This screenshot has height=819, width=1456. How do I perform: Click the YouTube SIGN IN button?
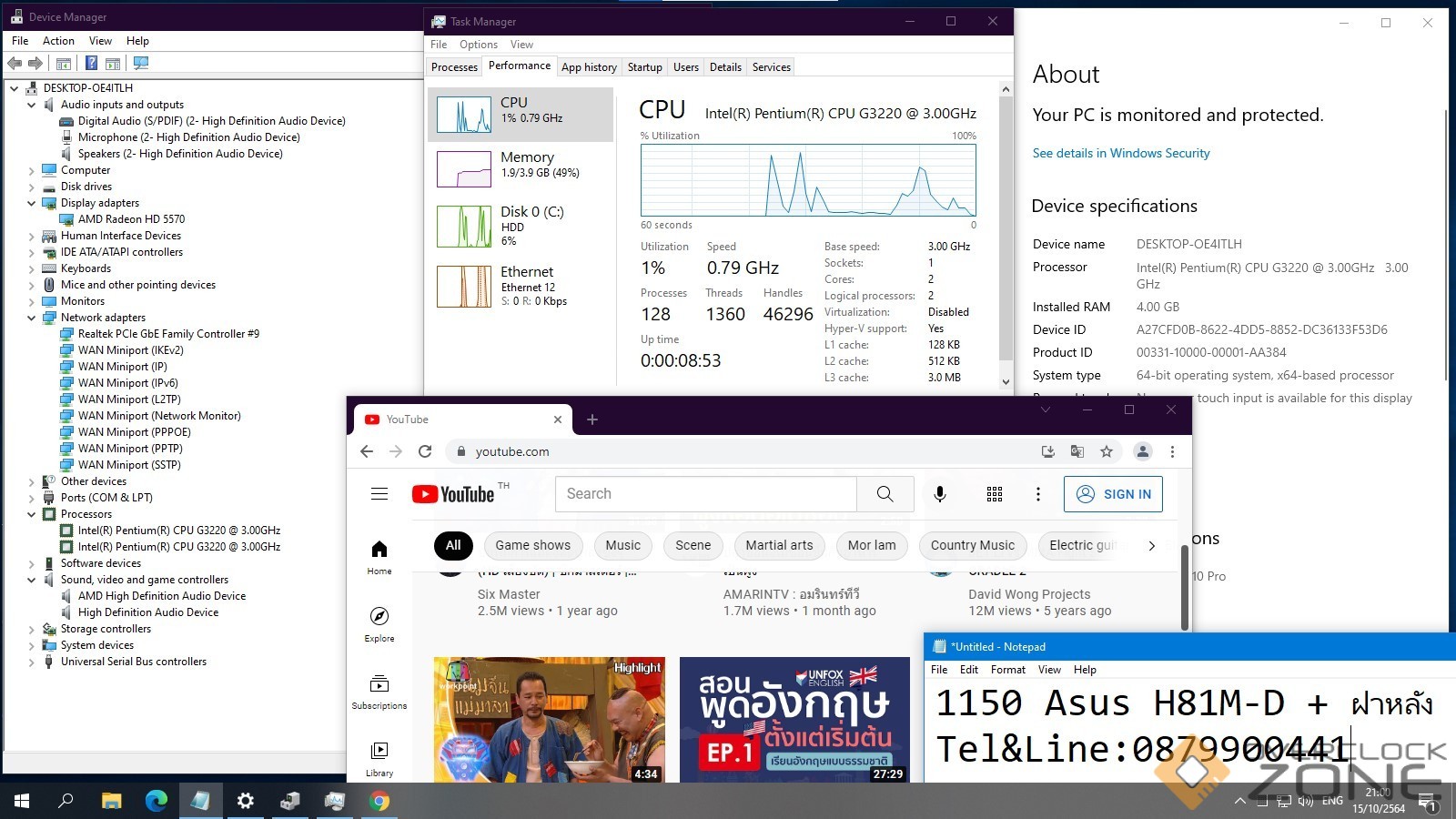click(1113, 494)
